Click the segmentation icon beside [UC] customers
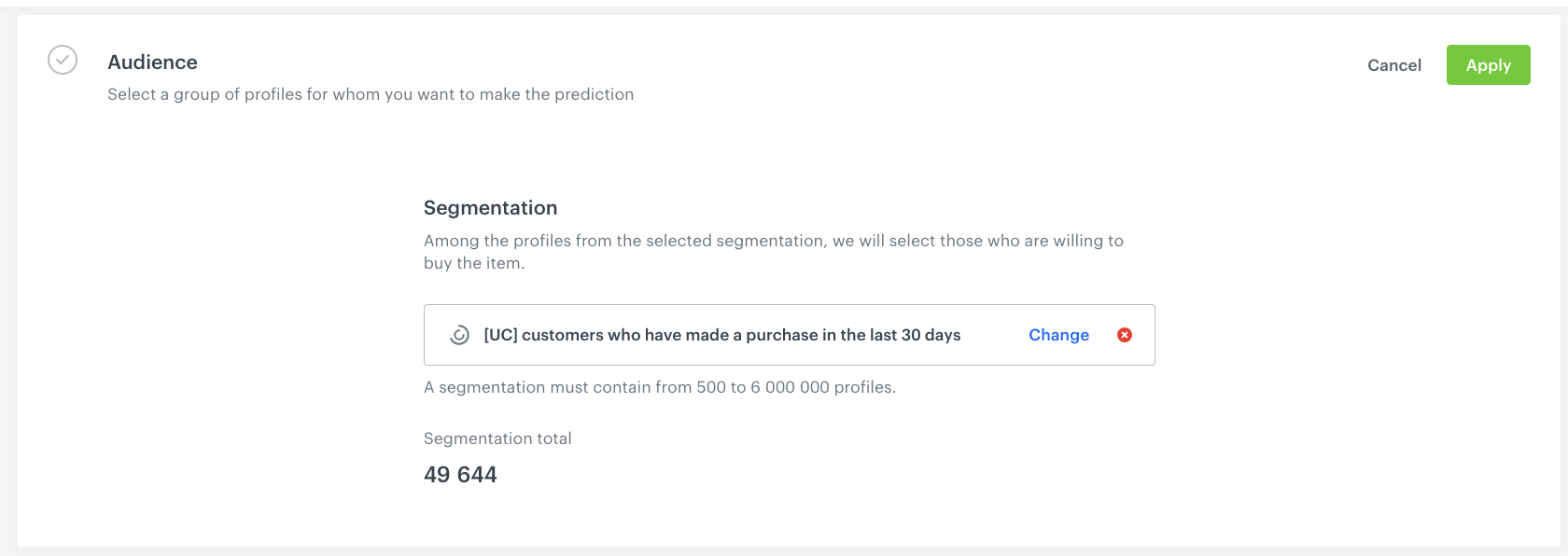 point(459,335)
